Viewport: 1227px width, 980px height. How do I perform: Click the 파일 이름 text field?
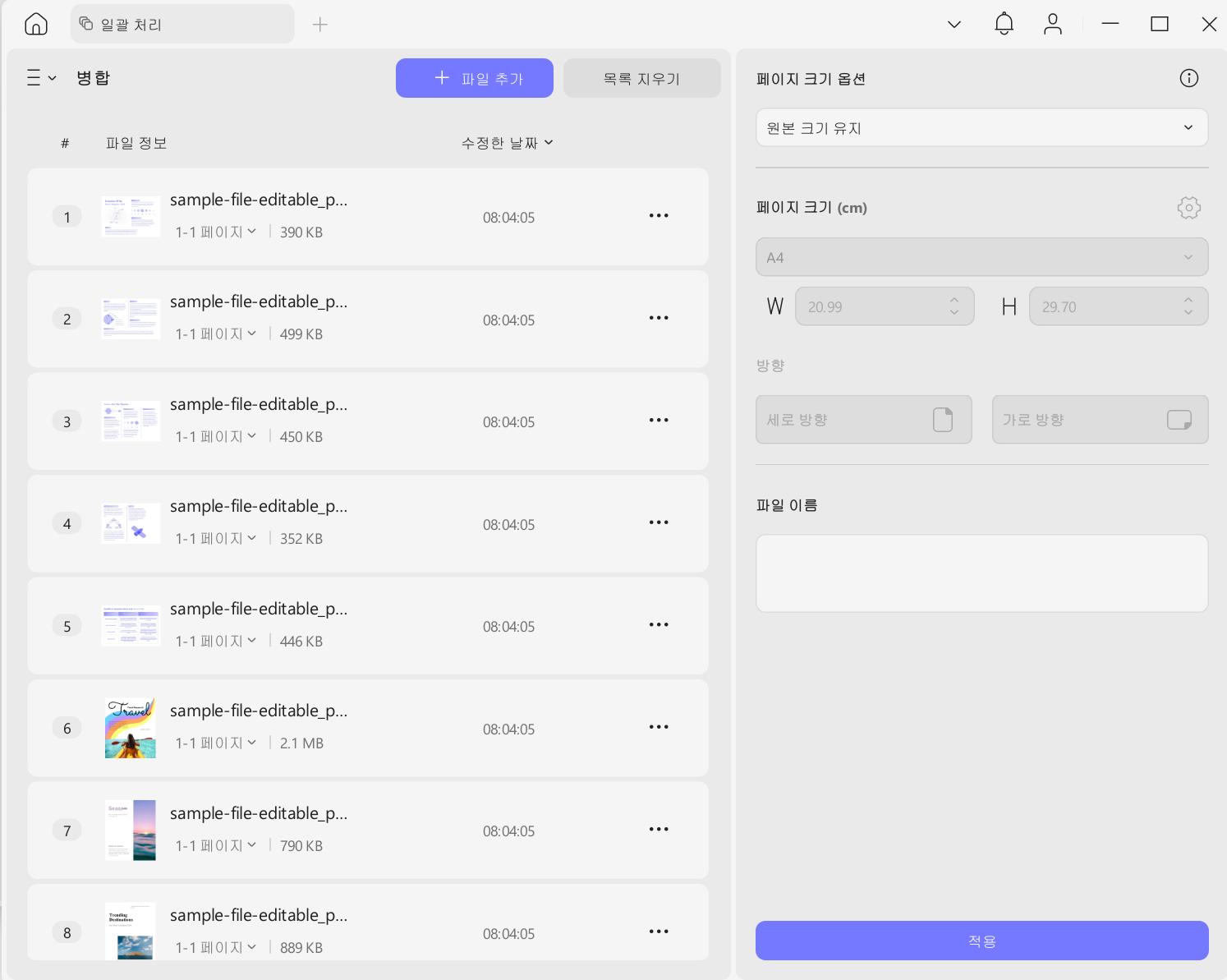coord(981,573)
